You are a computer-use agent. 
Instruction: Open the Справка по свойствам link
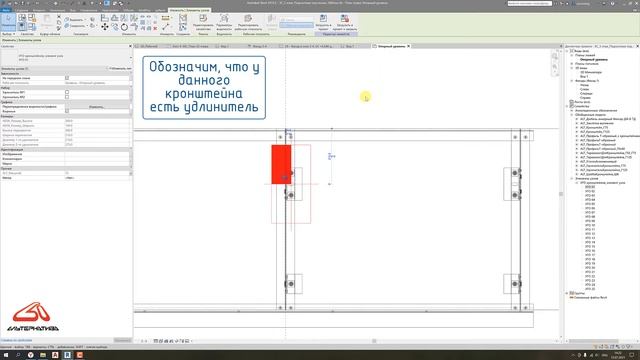(x=16, y=340)
